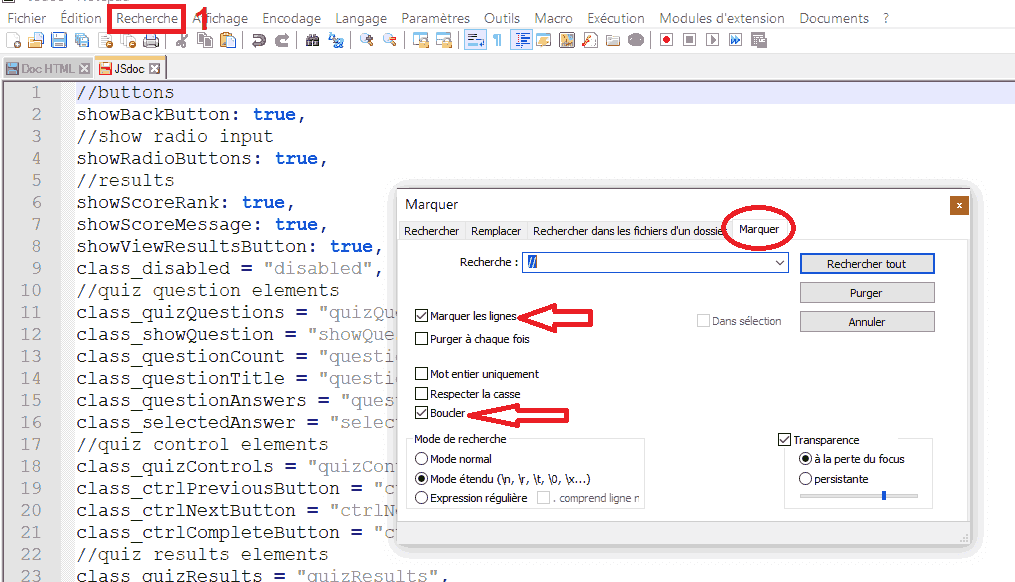Click the Zoom out magnifier icon
This screenshot has height=582, width=1015.
(390, 41)
